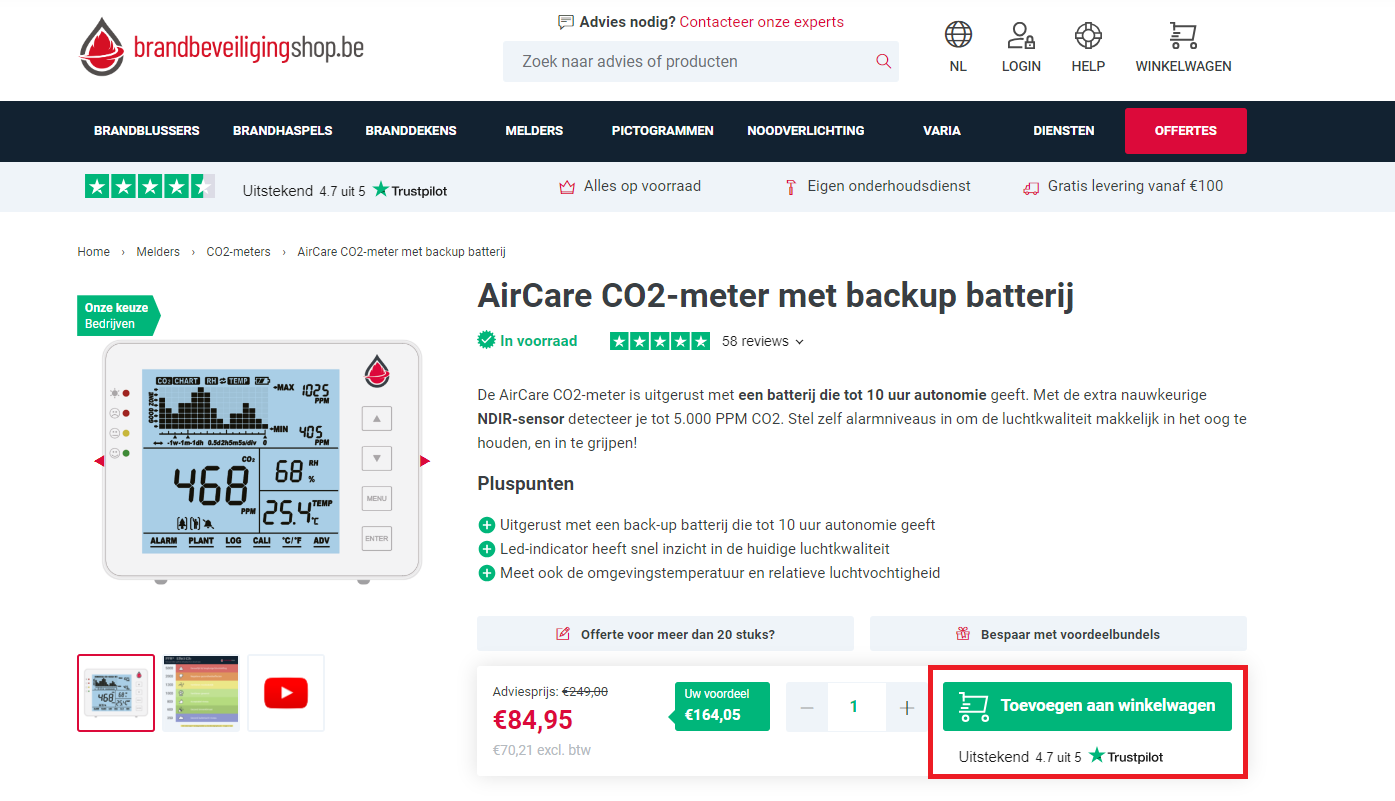1395x801 pixels.
Task: Play the YouTube video thumbnail
Action: (x=286, y=693)
